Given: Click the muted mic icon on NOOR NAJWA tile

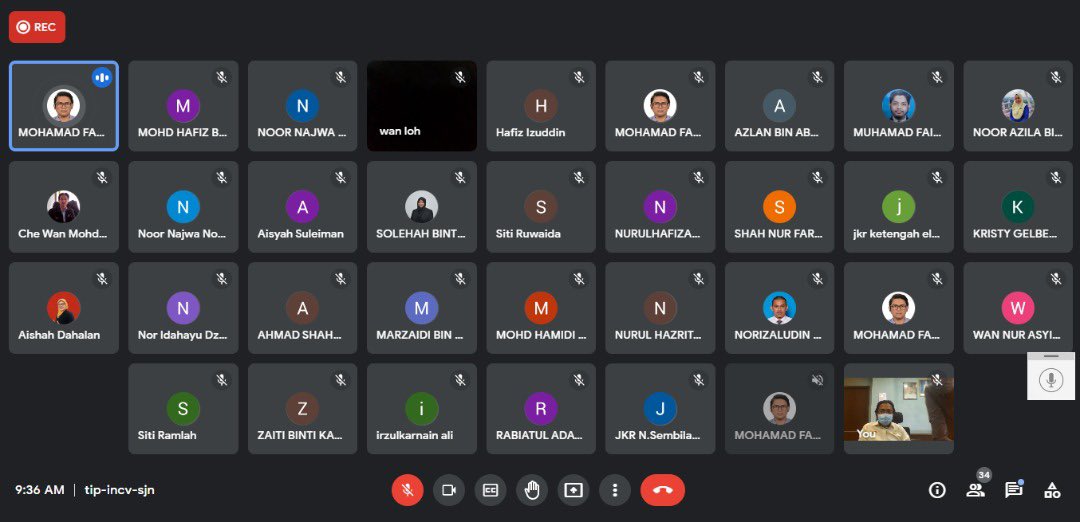Looking at the screenshot, I should click(x=341, y=77).
